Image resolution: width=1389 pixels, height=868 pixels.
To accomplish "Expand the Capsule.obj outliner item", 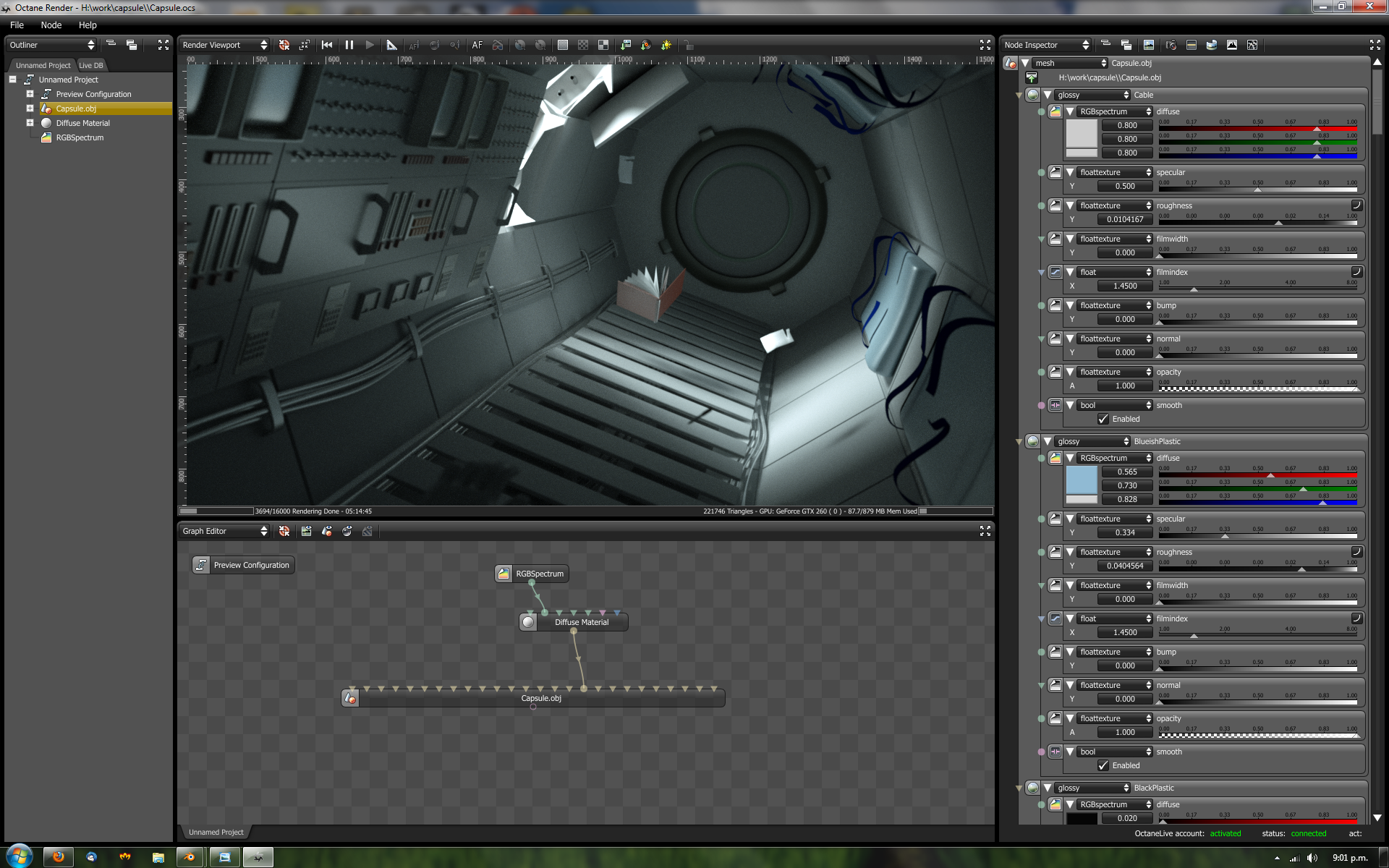I will click(x=30, y=109).
